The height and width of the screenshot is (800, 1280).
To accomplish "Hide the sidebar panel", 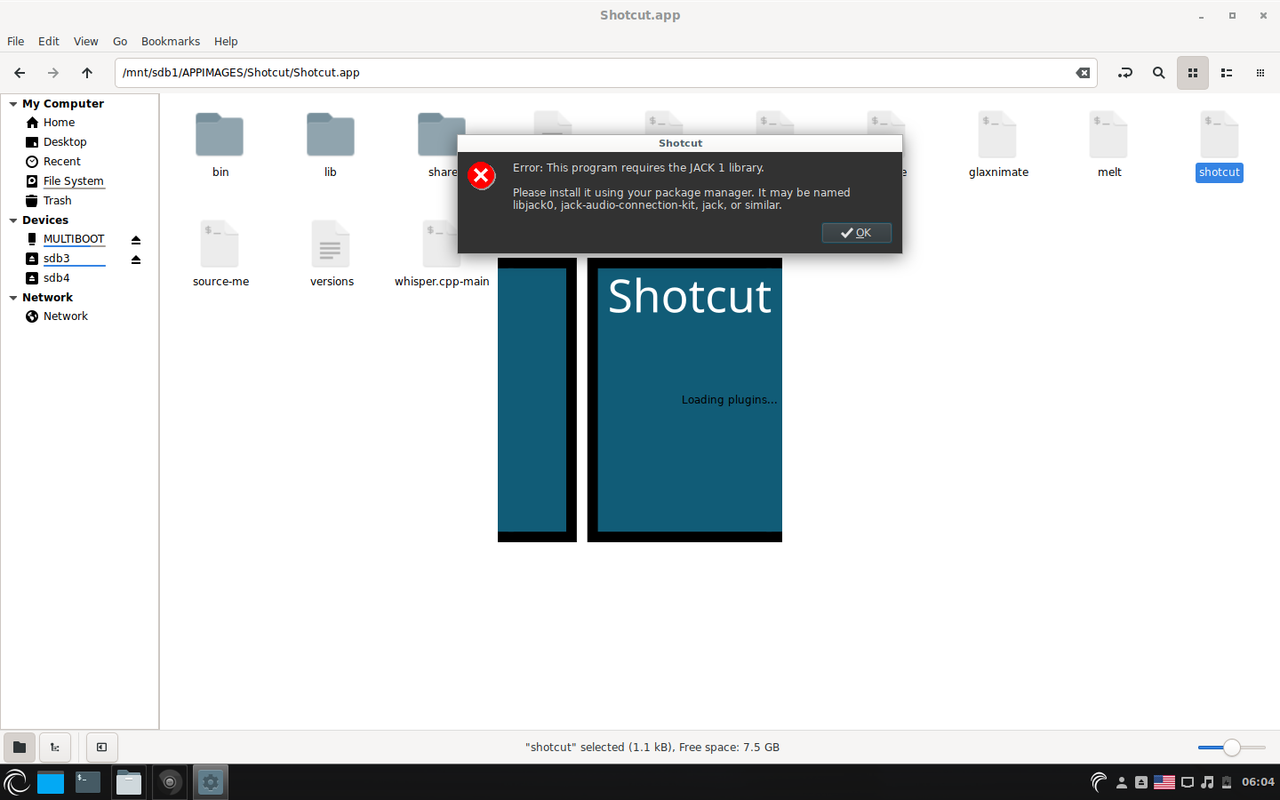I will (101, 747).
